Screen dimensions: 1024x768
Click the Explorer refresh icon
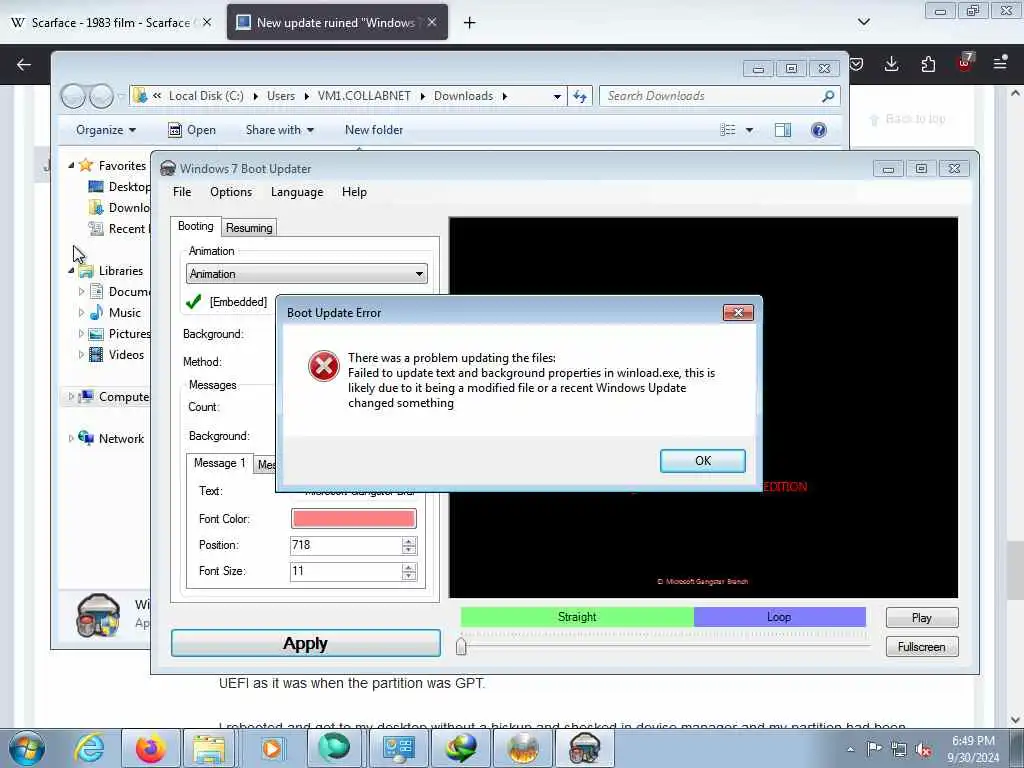(580, 96)
